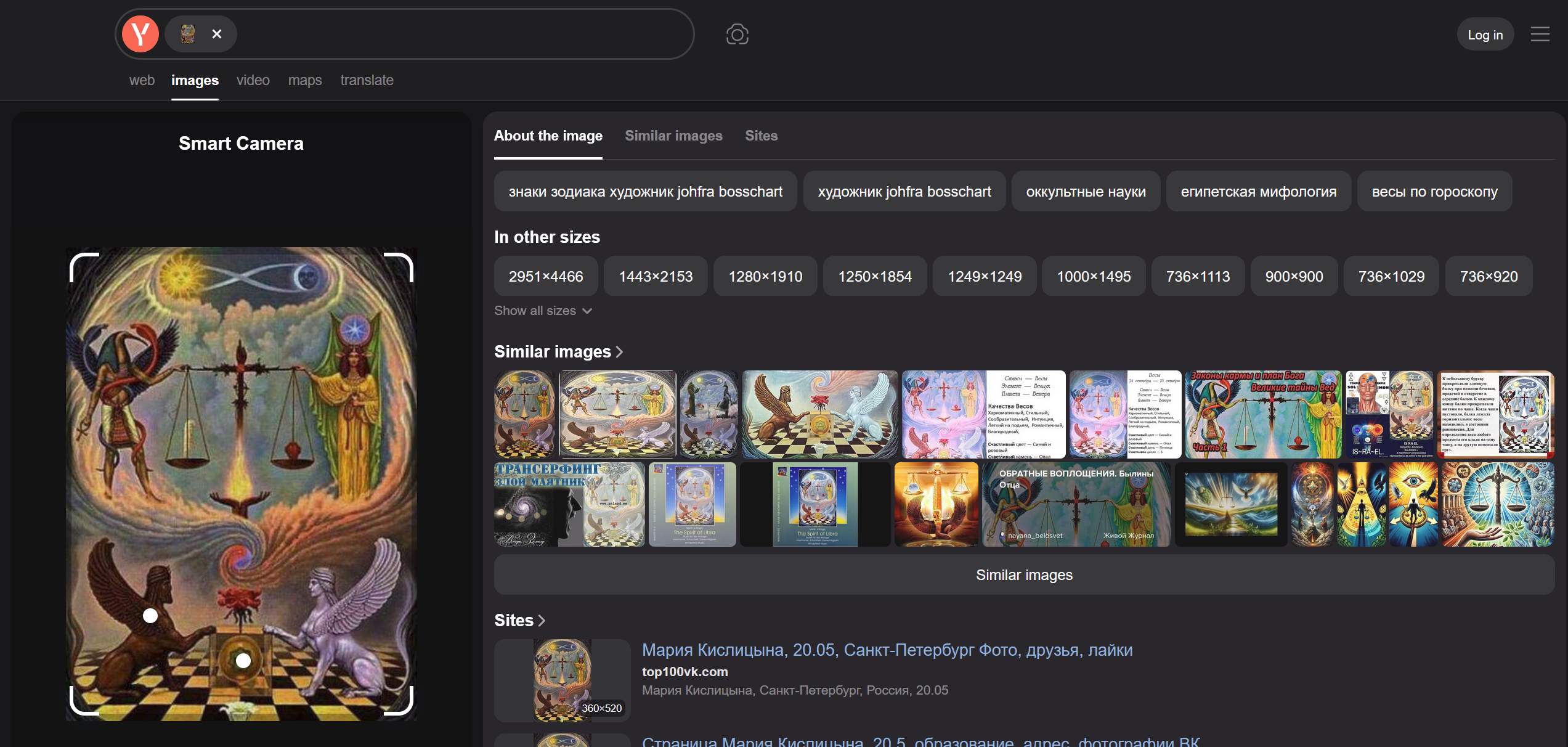Screen dimensions: 1568x747
Task: Open the Законы кармы similar image thumbnail
Action: (1263, 414)
